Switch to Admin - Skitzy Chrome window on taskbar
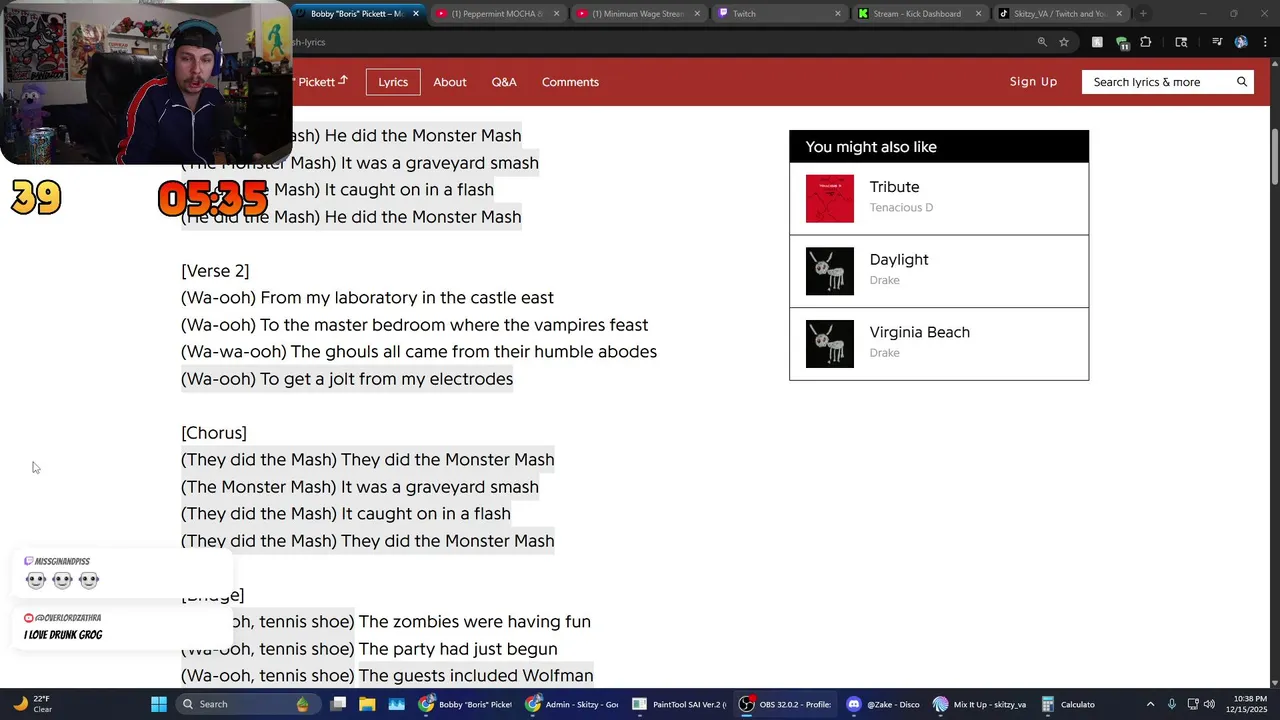Viewport: 1280px width, 720px height. 572,704
